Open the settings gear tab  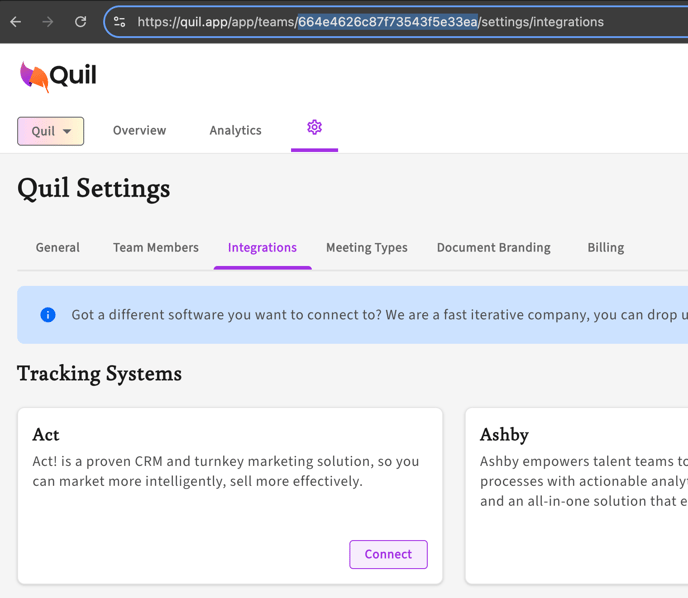click(314, 128)
